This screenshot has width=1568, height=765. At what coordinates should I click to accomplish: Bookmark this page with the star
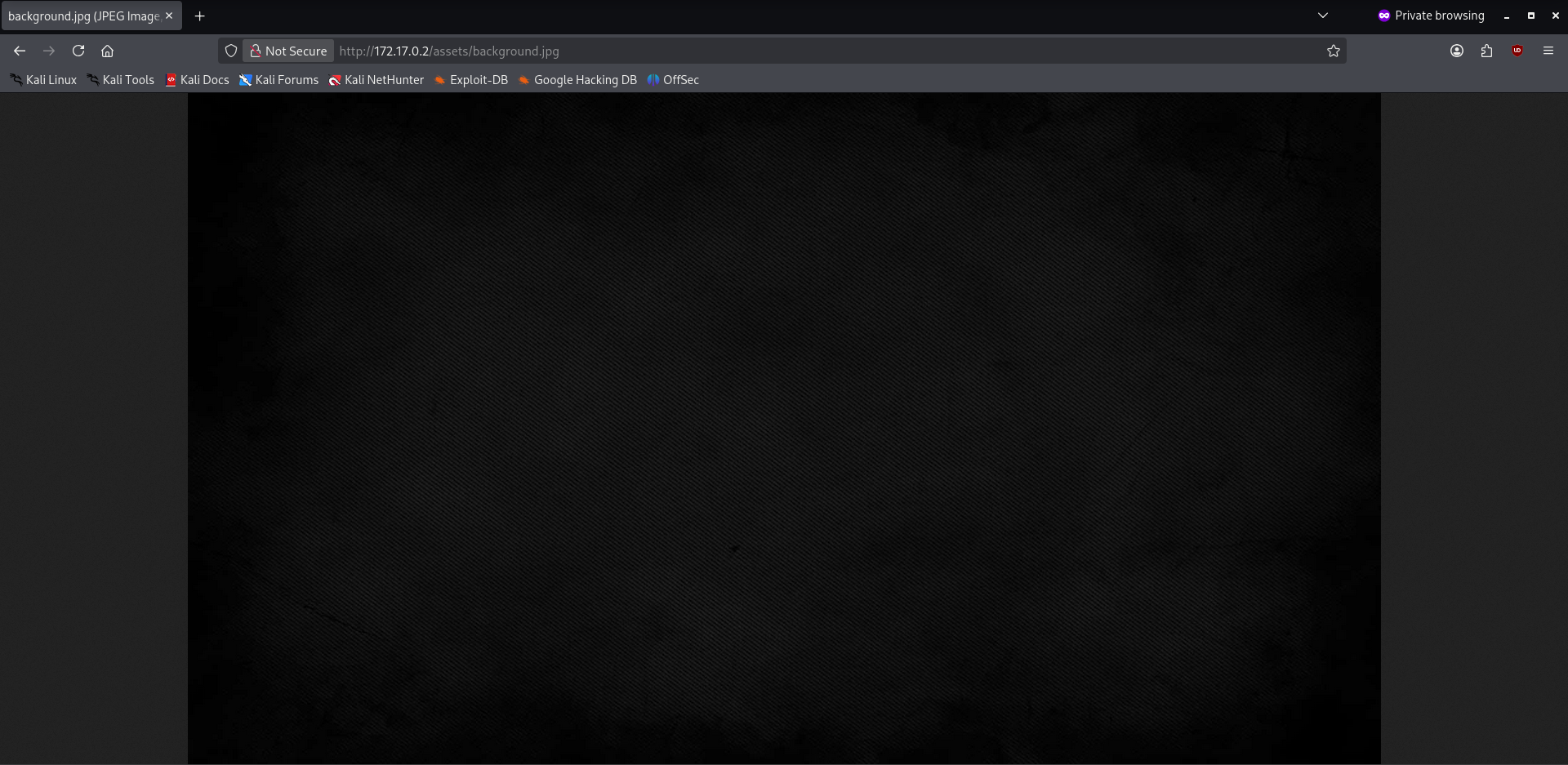(x=1334, y=51)
